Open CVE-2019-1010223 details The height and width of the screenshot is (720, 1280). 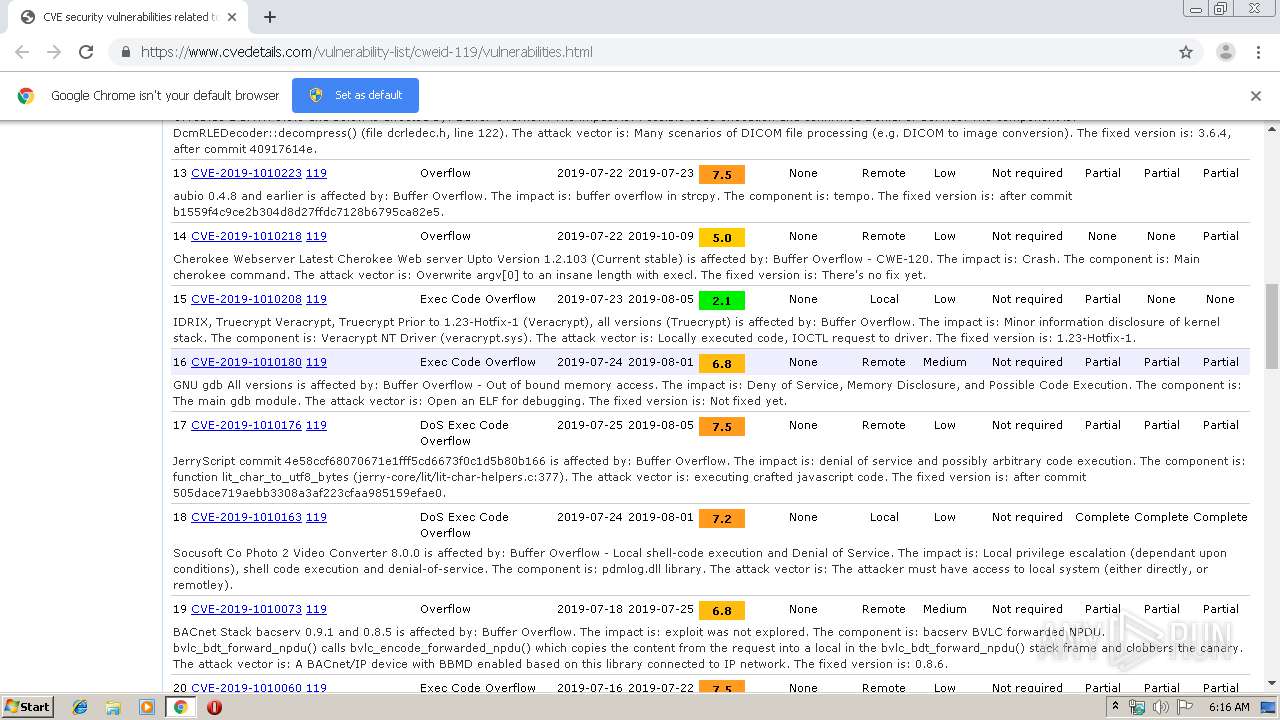tap(246, 173)
